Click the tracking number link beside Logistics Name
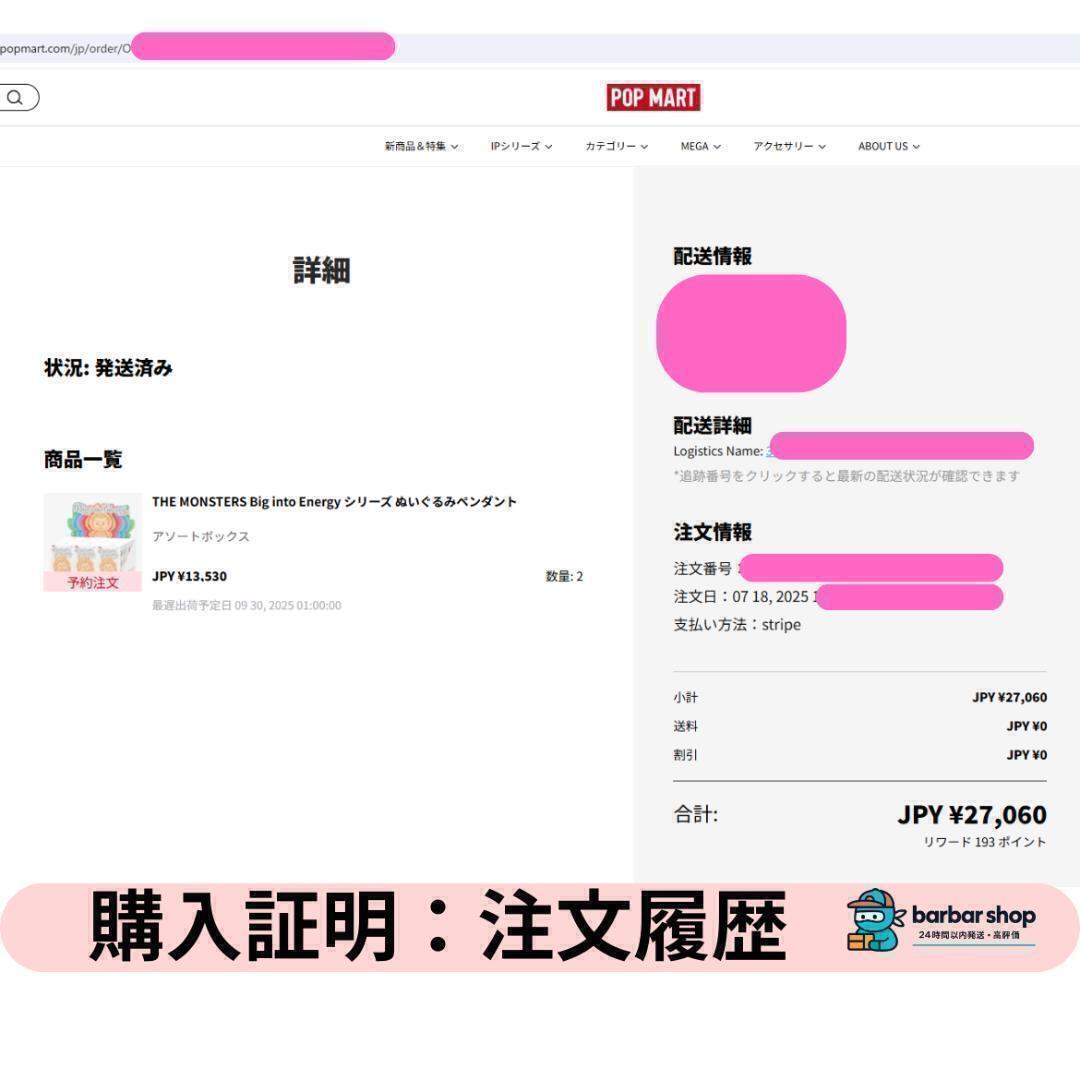Viewport: 1080px width, 1080px height. (x=771, y=451)
